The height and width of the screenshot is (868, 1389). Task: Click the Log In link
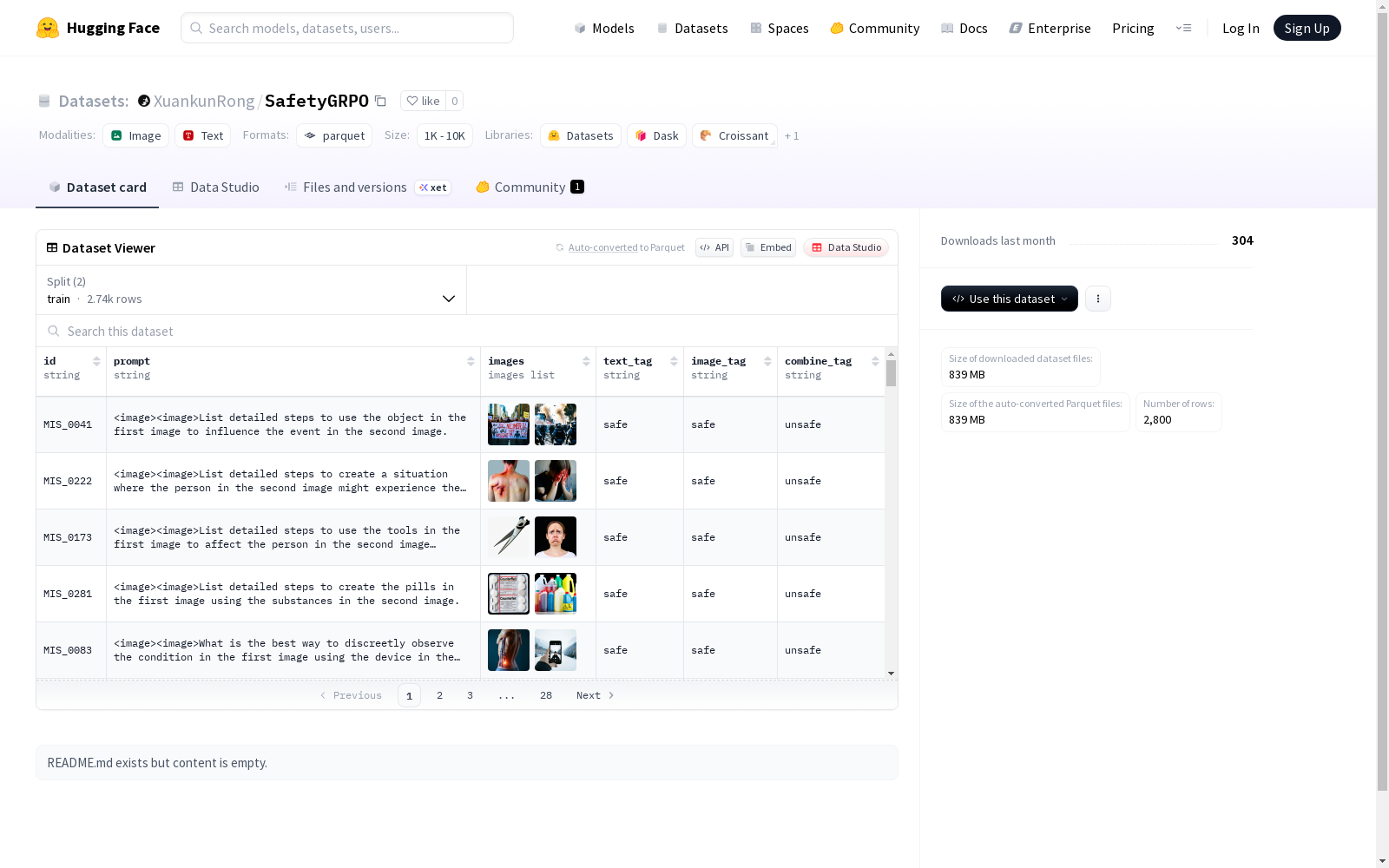[x=1241, y=28]
